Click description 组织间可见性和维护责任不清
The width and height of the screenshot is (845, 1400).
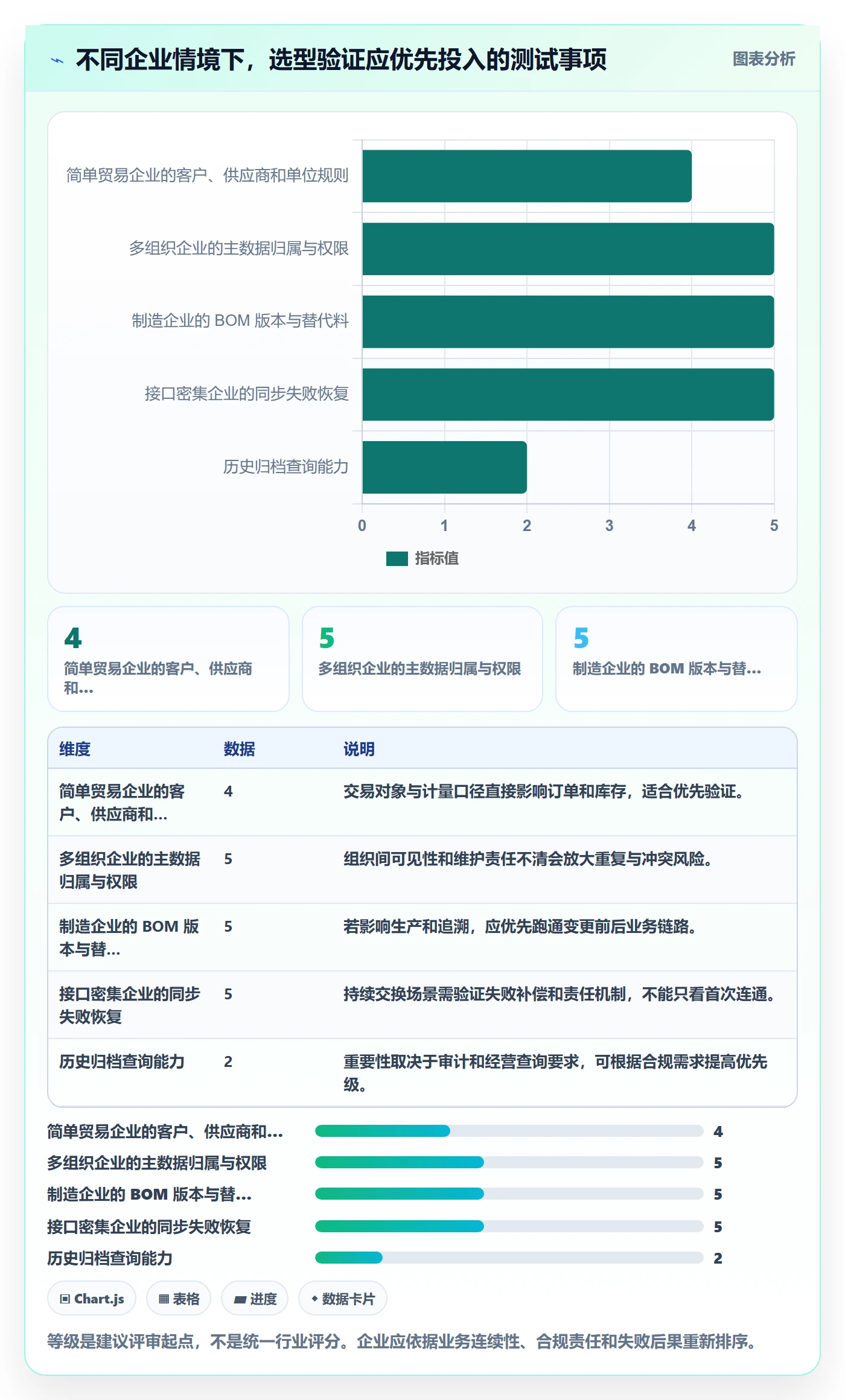coord(530,859)
